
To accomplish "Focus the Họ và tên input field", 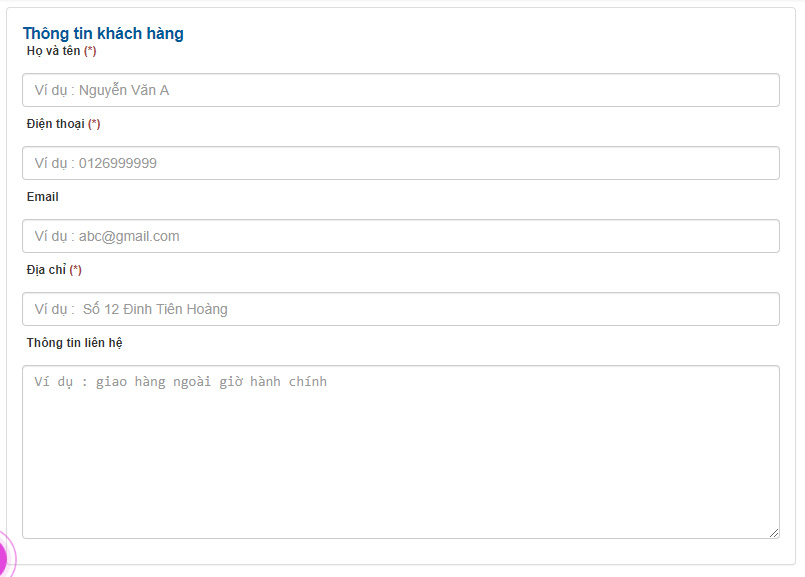I will click(x=401, y=90).
